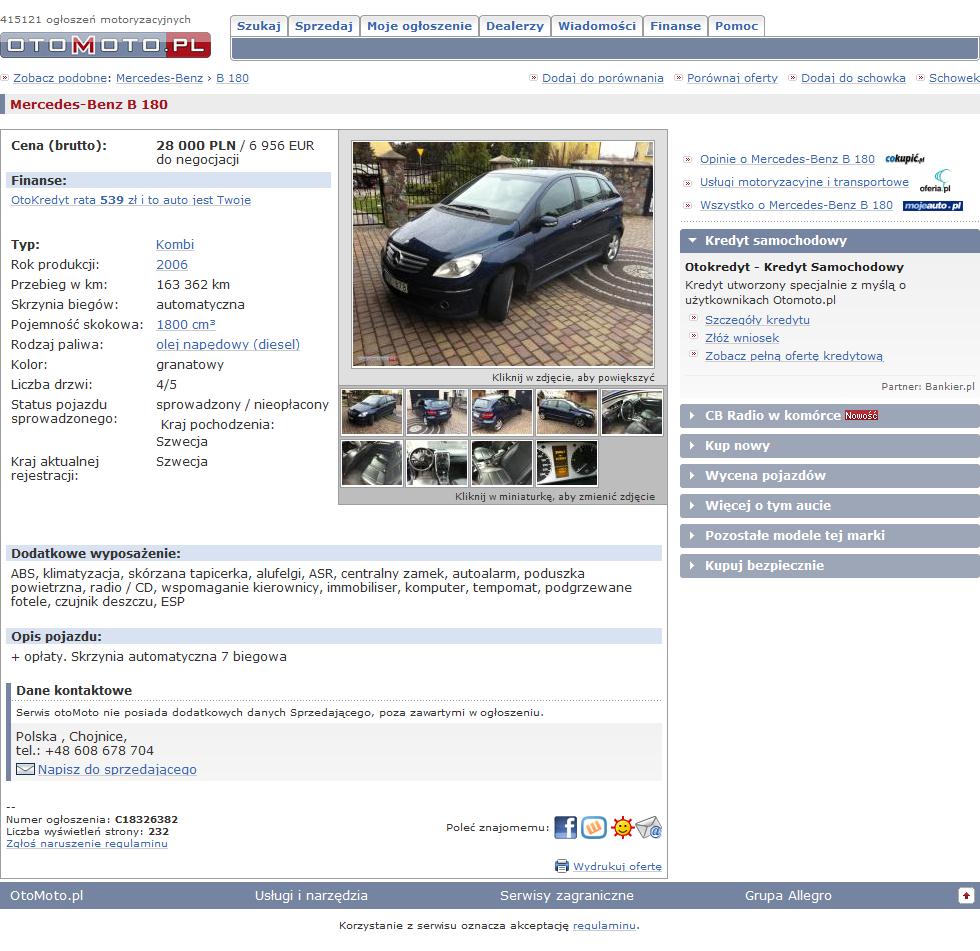Click the 2006 production year link
The image size is (980, 951).
click(172, 264)
